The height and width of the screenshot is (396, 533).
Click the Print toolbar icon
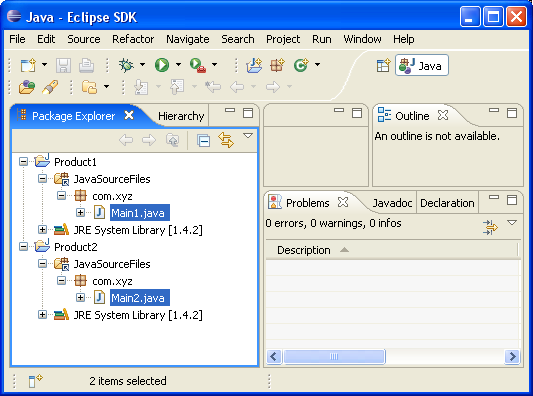pyautogui.click(x=86, y=65)
